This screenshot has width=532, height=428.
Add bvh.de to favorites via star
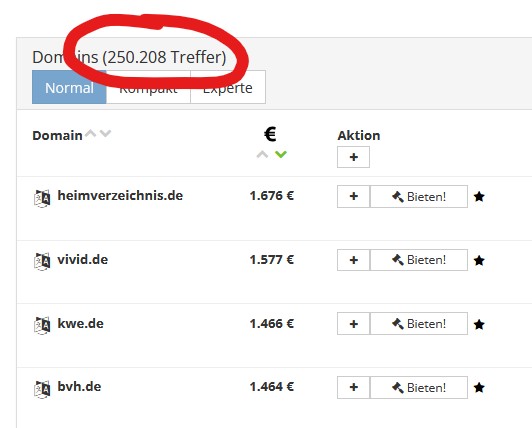tap(479, 387)
